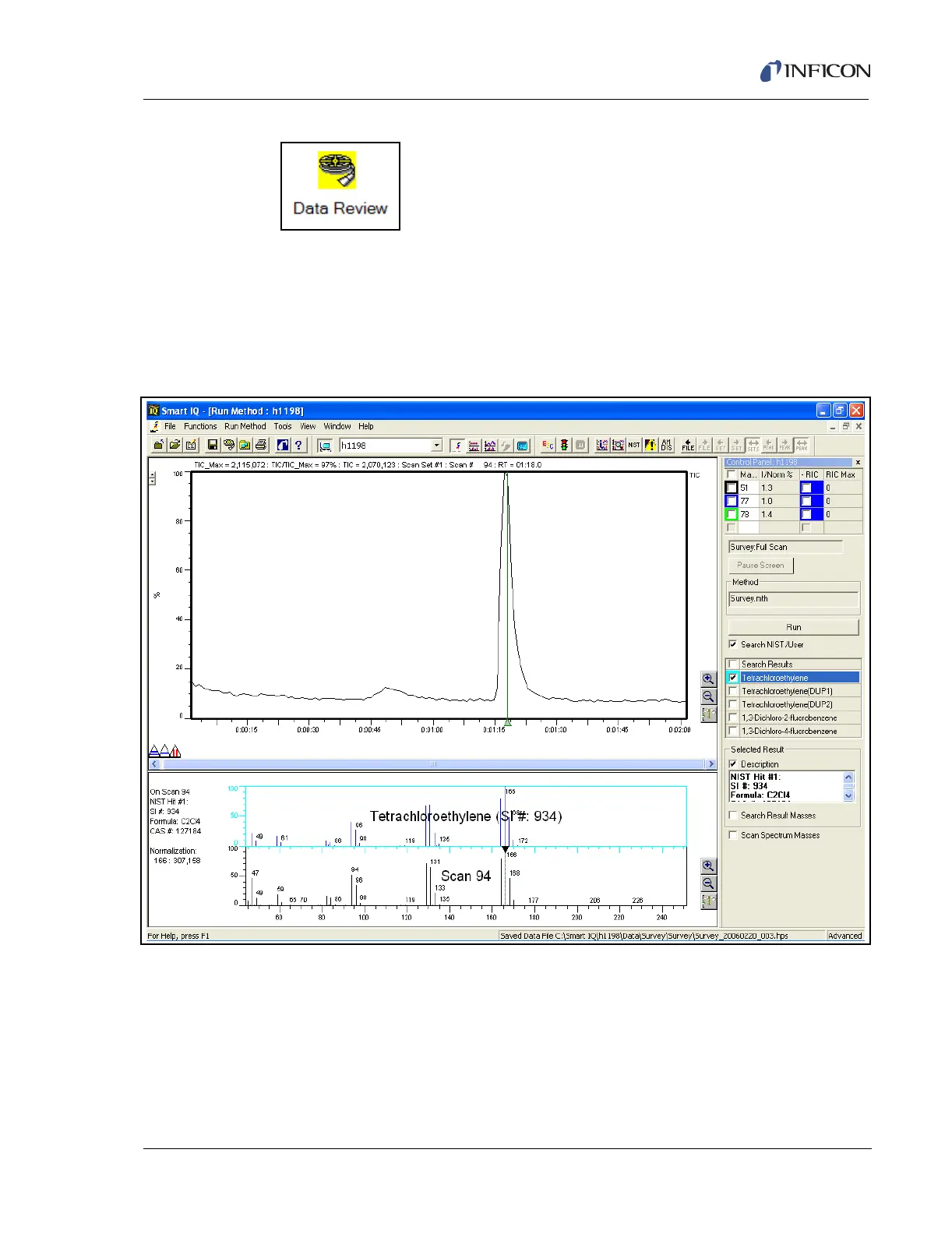Uncheck the Description checkbox
The image size is (952, 1234).
coord(733,764)
